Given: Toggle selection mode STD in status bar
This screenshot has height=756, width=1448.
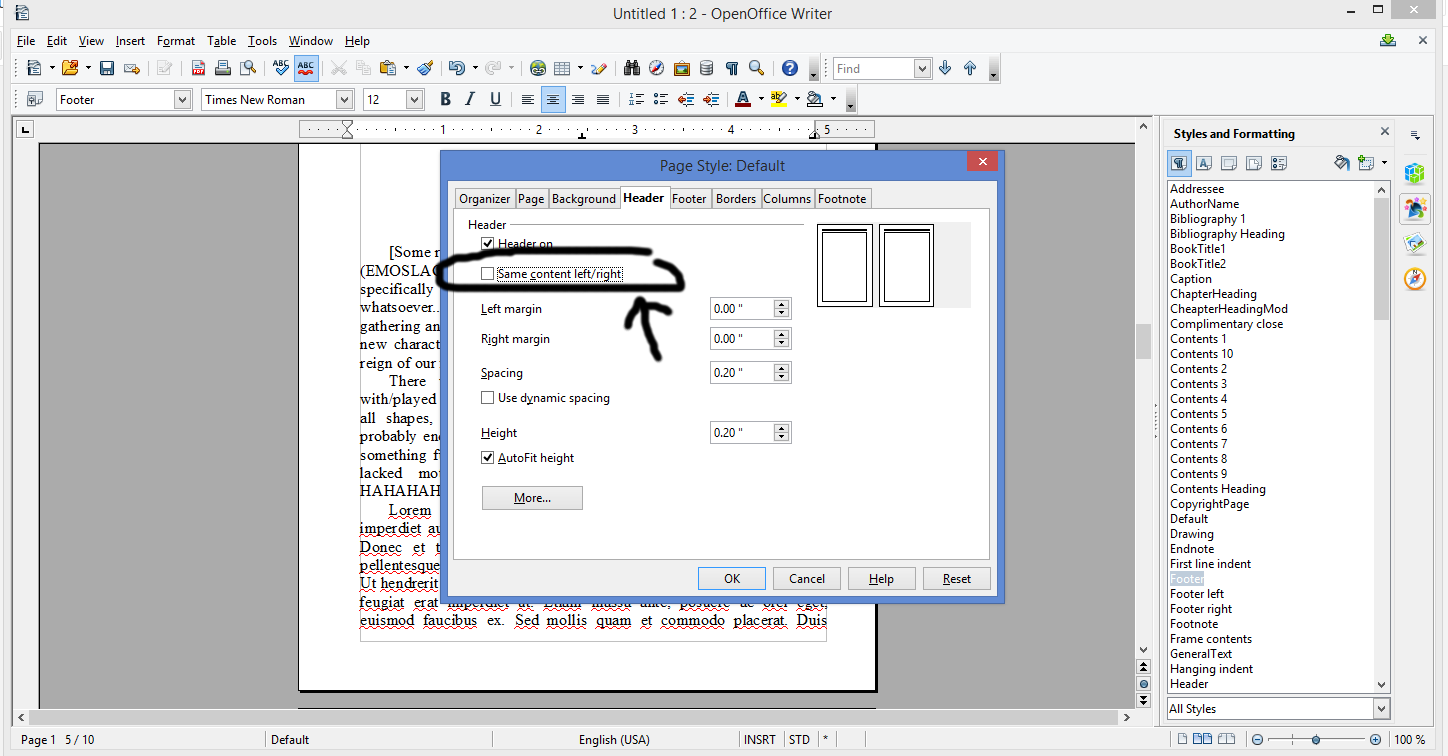Looking at the screenshot, I should (799, 740).
